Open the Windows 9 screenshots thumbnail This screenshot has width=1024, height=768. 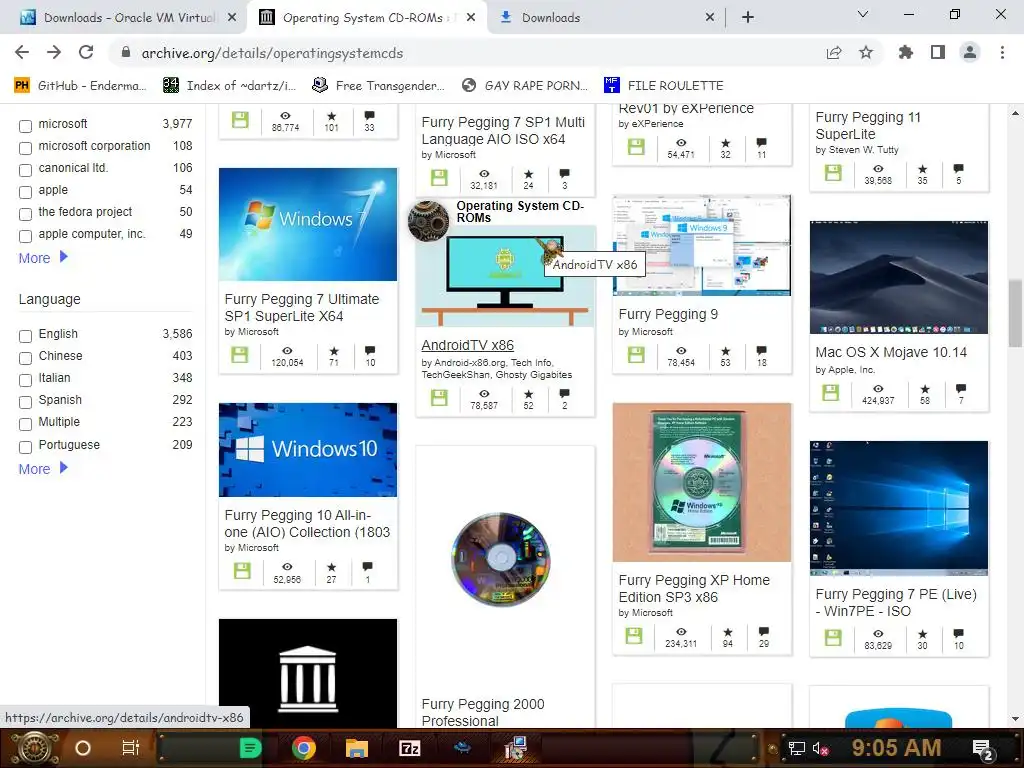[701, 246]
